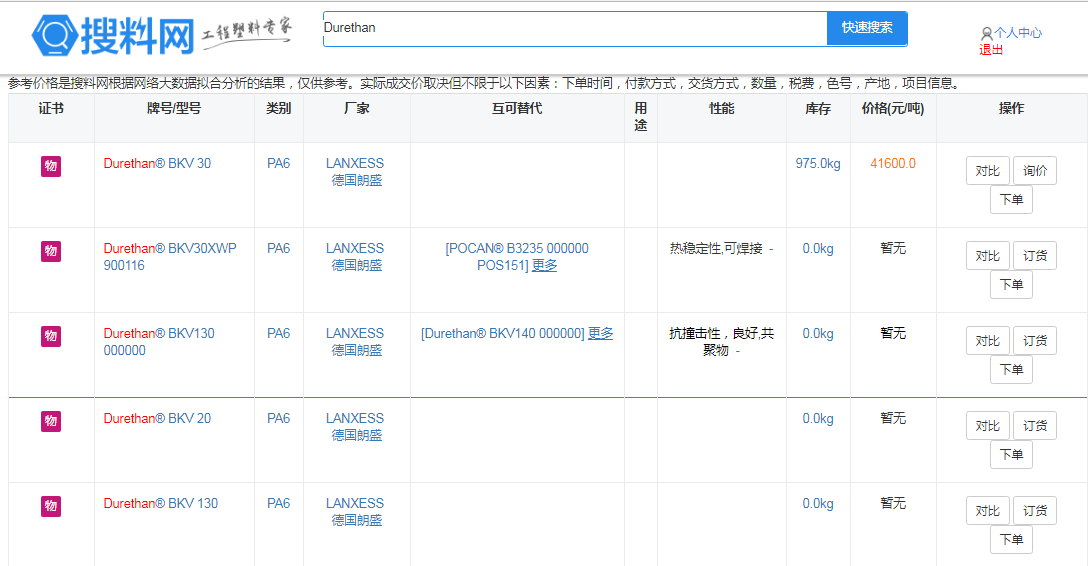Open POCAN B3235 000000 substitute link
This screenshot has height=566, width=1088.
tap(517, 248)
